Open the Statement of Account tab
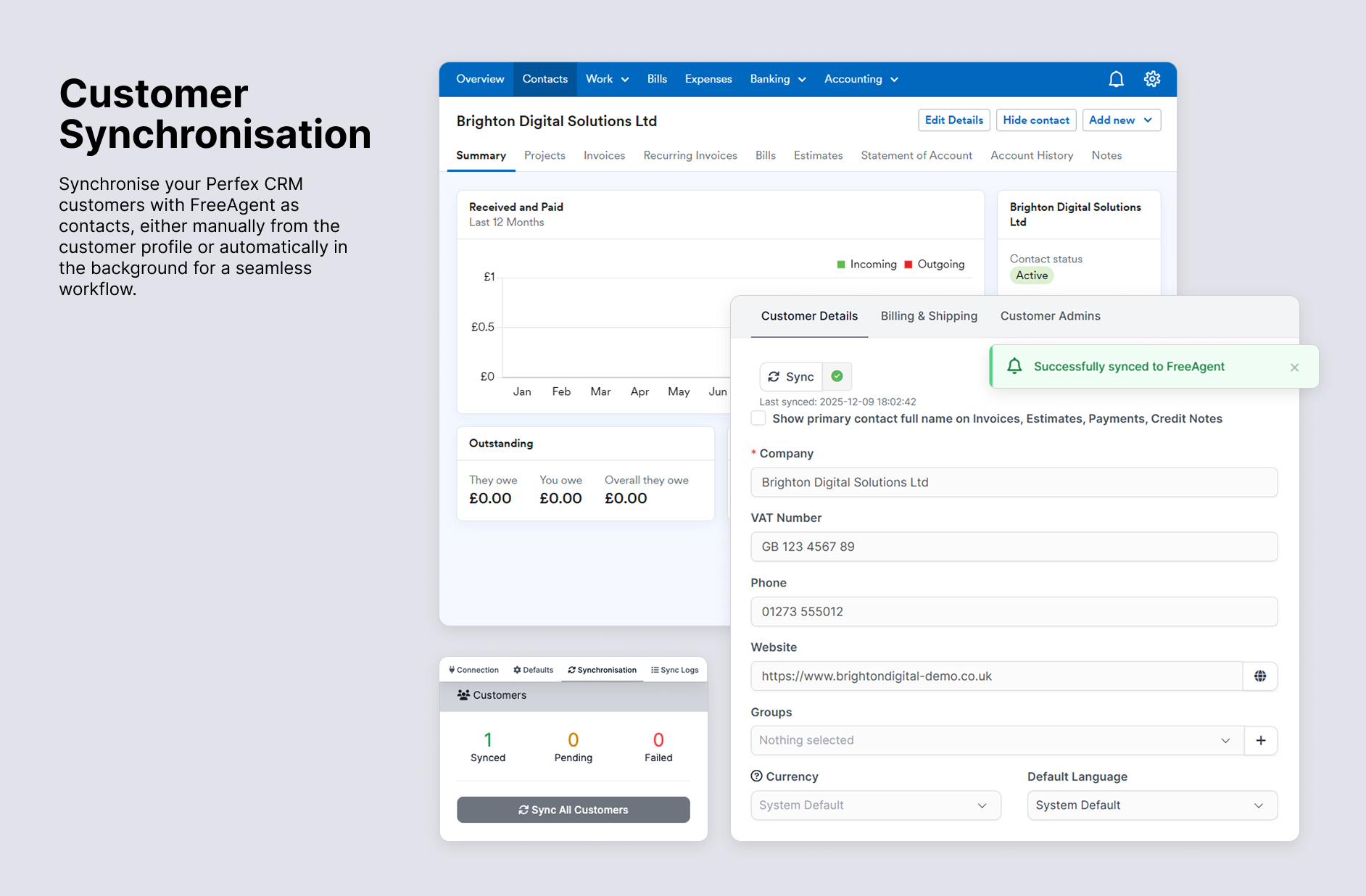Viewport: 1366px width, 896px height. click(916, 155)
